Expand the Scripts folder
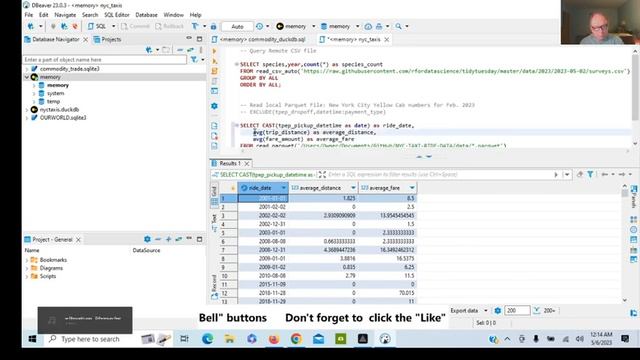The height and width of the screenshot is (360, 640). tap(27, 276)
